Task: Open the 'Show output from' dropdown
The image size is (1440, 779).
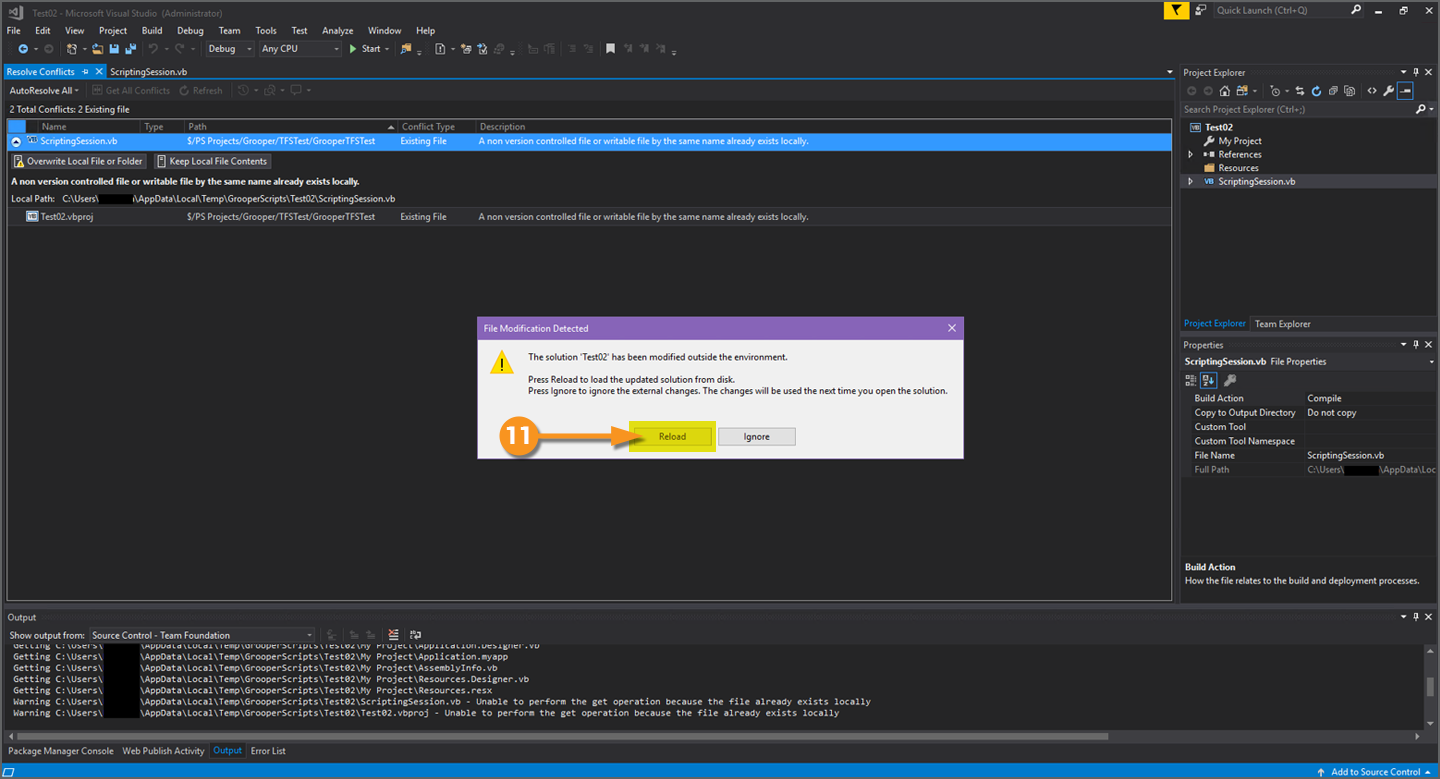Action: (202, 635)
